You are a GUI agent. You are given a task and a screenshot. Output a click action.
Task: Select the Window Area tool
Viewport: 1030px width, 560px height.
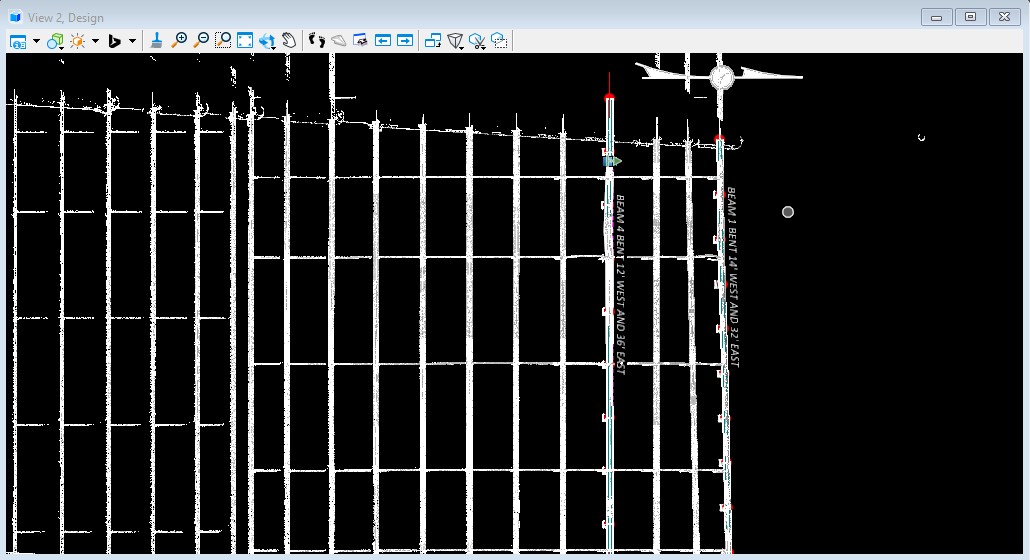click(x=223, y=40)
